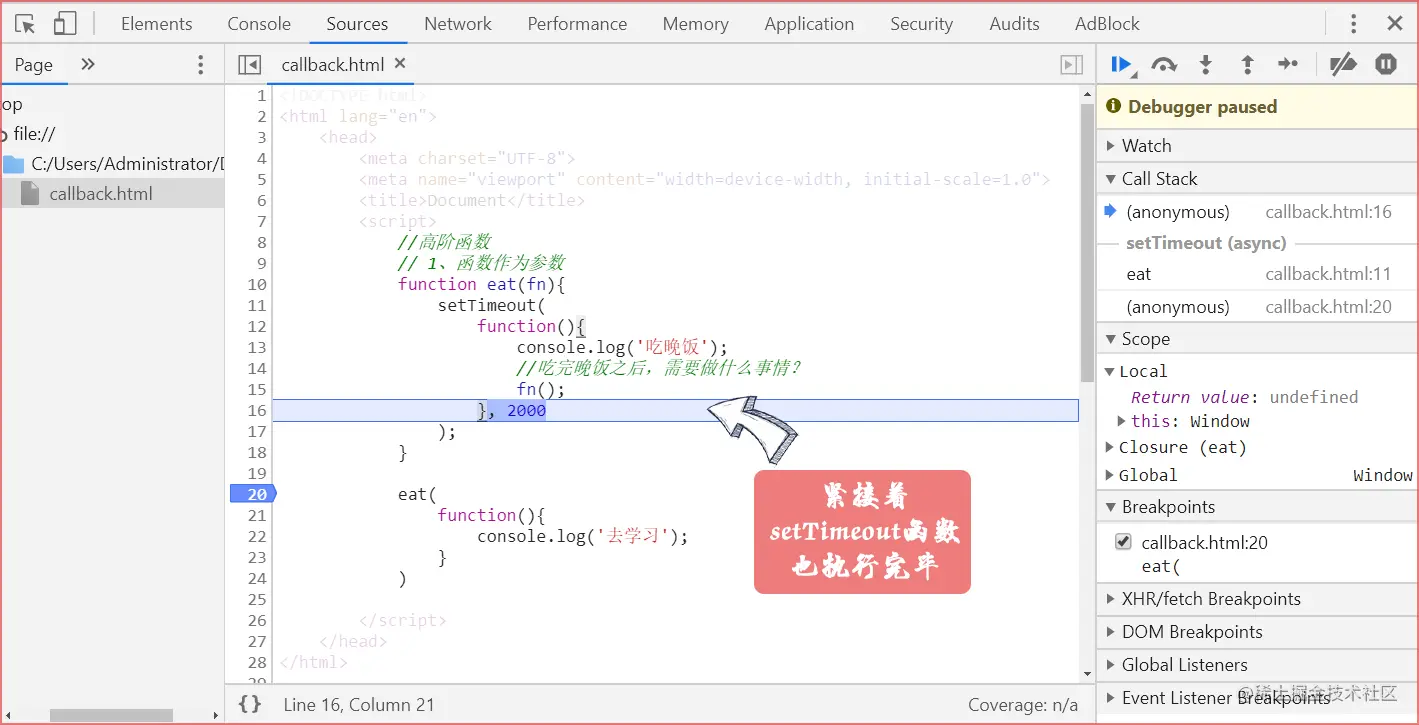Close the callback.html editor tab
Viewport: 1419px width, 725px height.
click(400, 64)
